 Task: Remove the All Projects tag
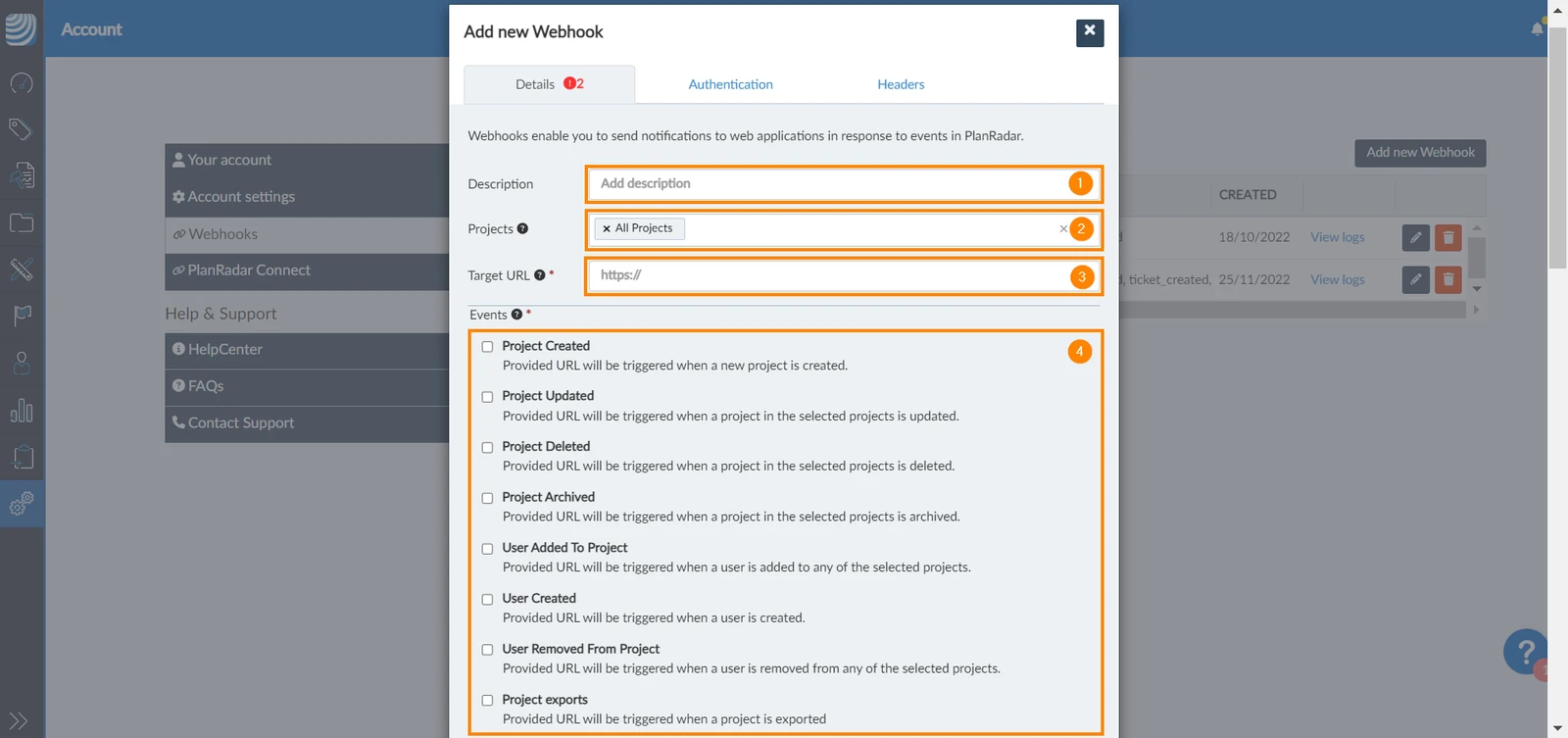pyautogui.click(x=607, y=228)
